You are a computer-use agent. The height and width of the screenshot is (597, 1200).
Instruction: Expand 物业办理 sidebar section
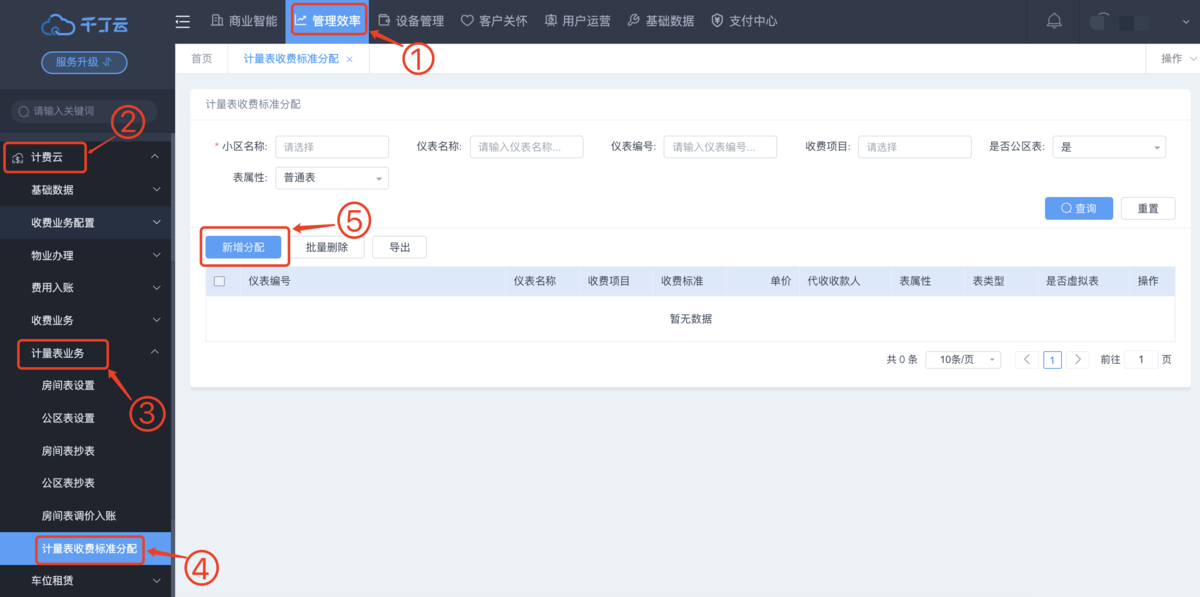coord(86,255)
